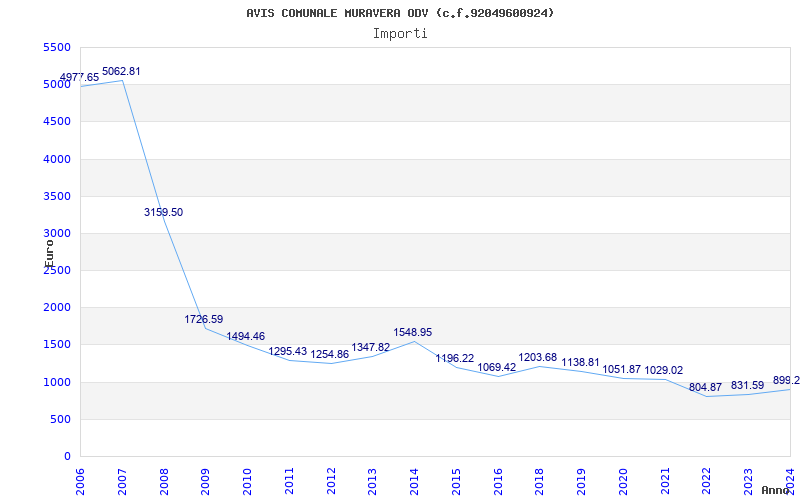Image resolution: width=800 pixels, height=500 pixels.
Task: Click the 0 y-axis tick label
Action: (x=67, y=457)
